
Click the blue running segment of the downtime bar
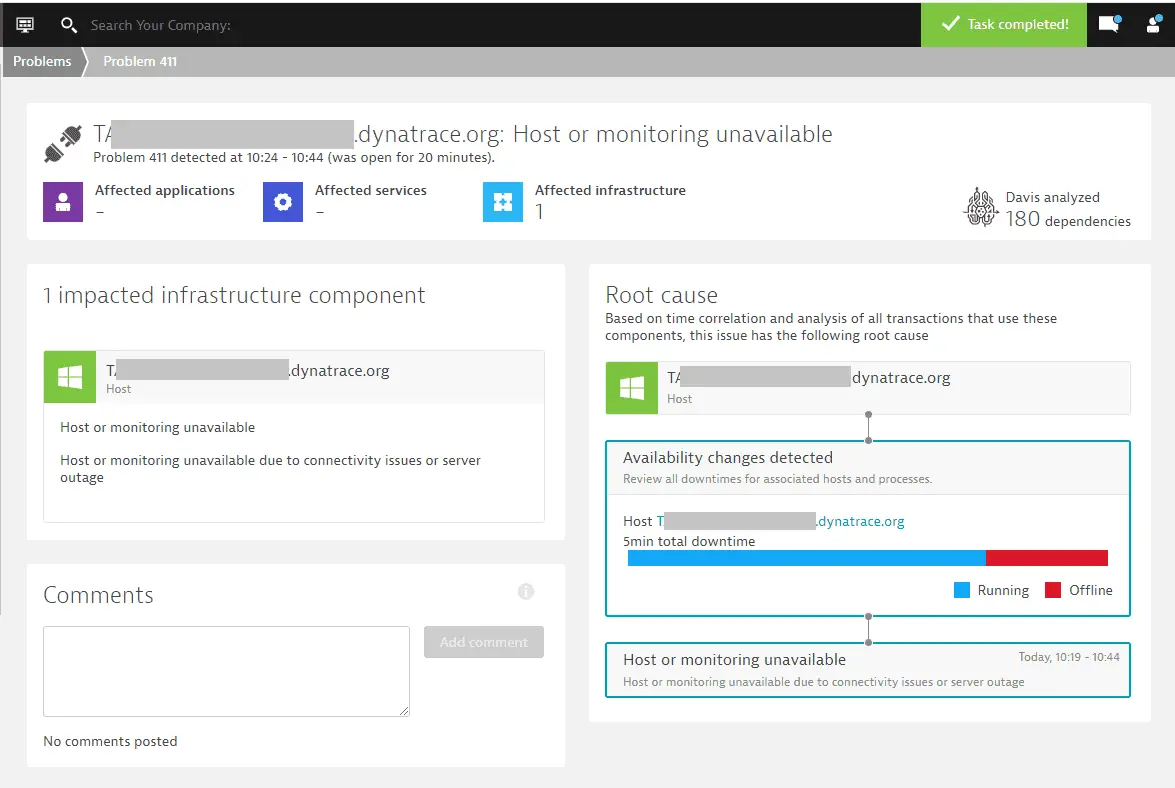coord(806,558)
